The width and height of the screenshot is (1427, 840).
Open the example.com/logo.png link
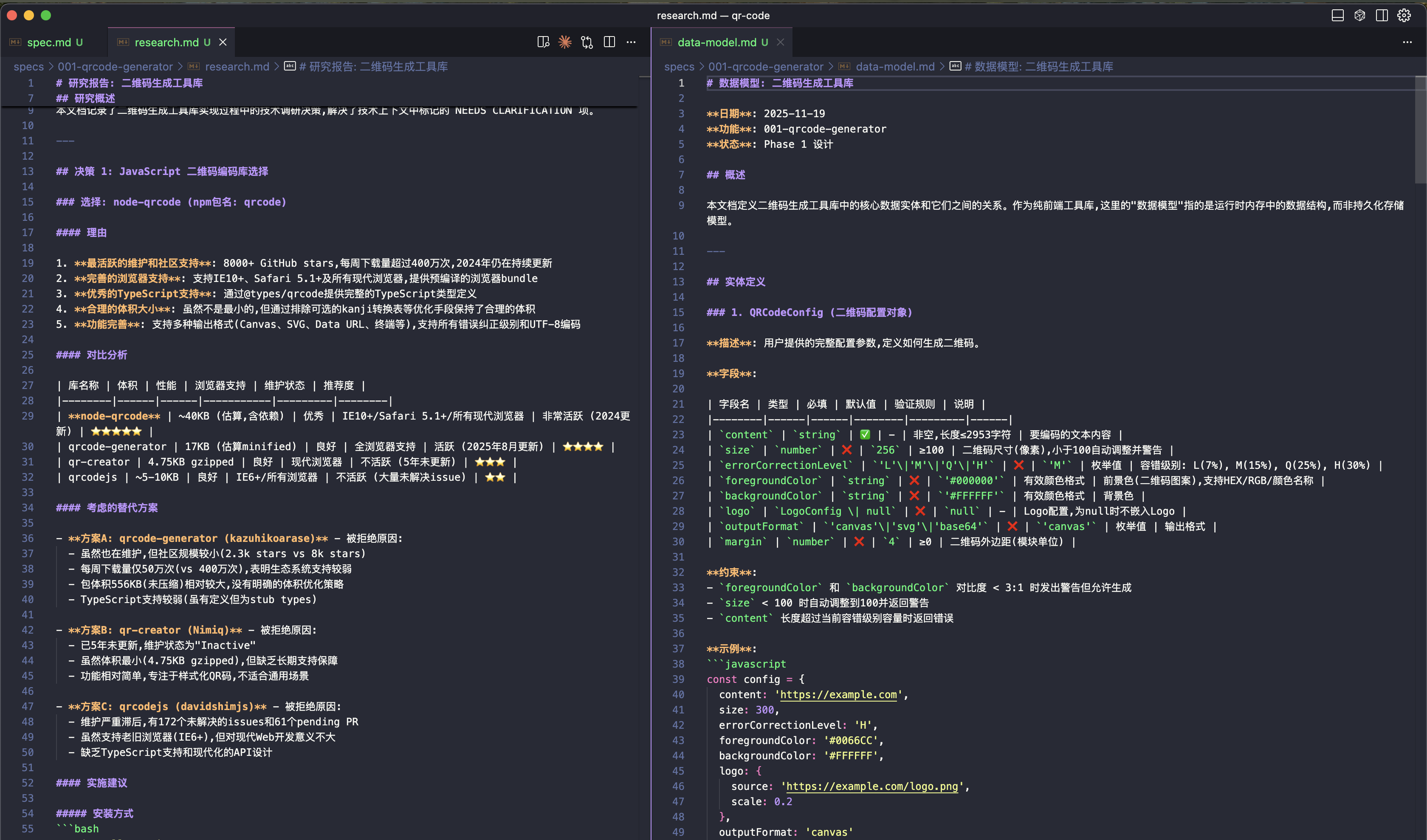[x=872, y=786]
